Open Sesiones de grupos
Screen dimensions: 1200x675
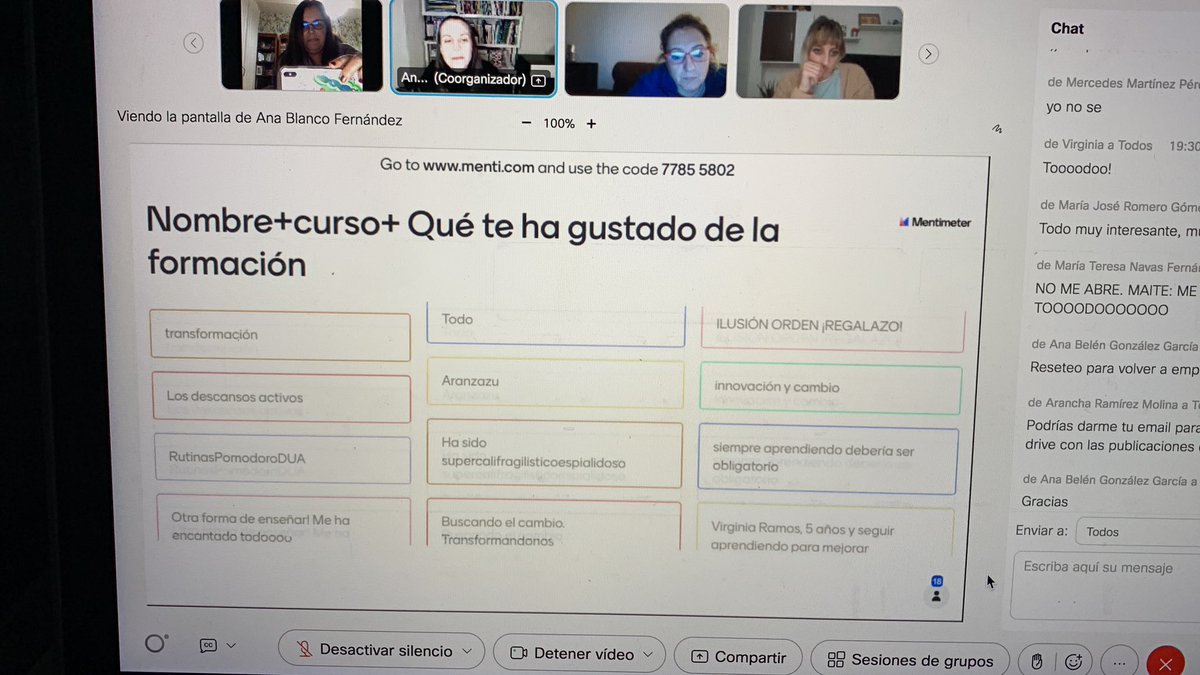tap(910, 660)
